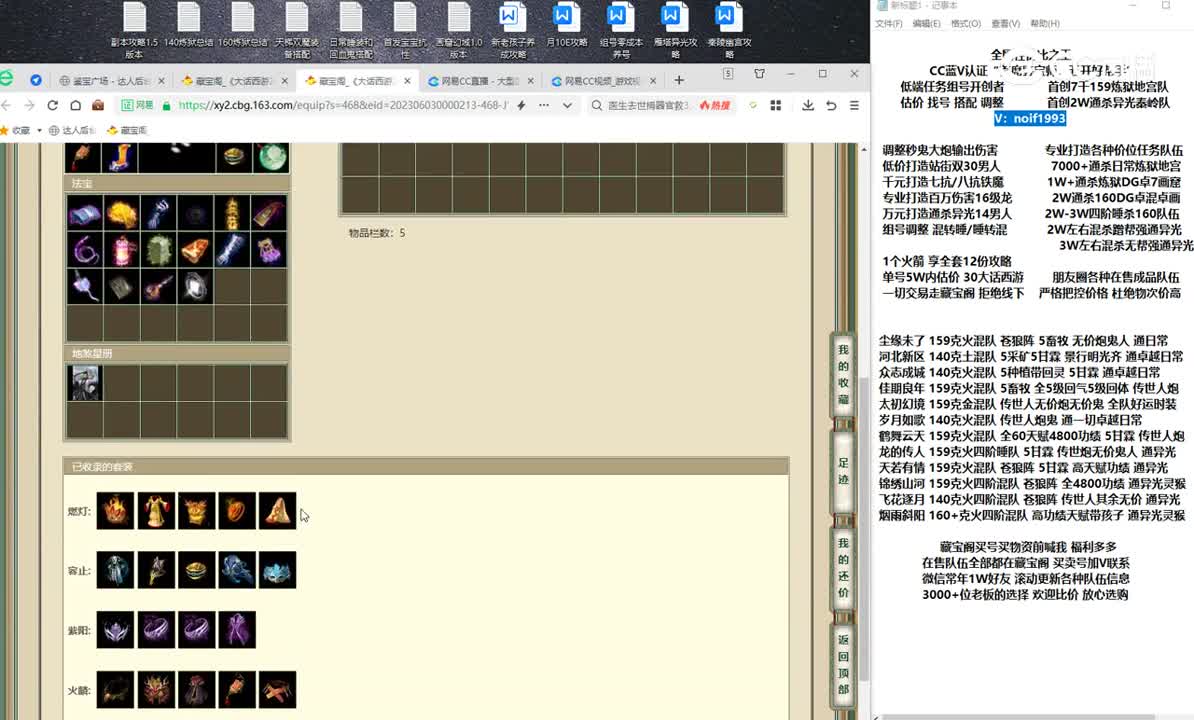Viewport: 1194px width, 720px height.
Task: Open a new browser tab
Action: point(679,80)
